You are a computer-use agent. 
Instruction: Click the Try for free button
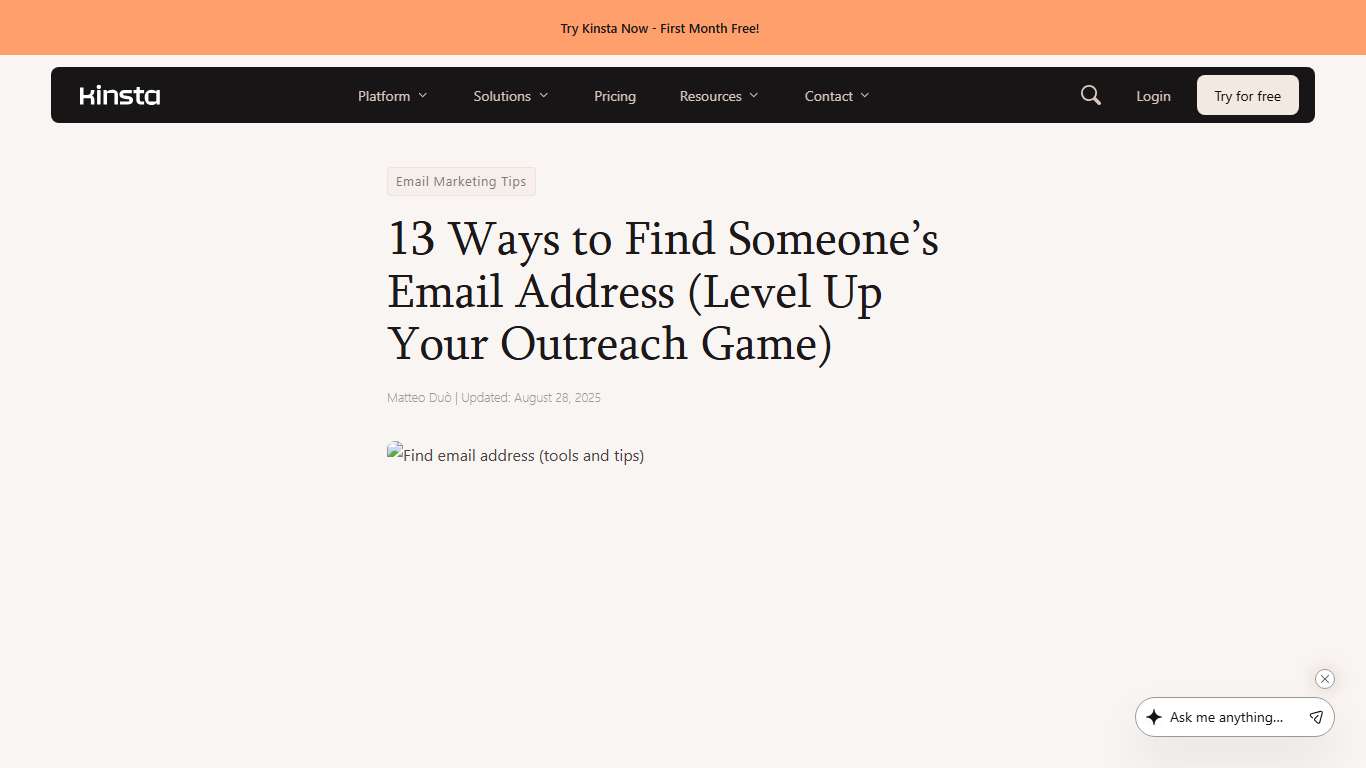point(1247,95)
